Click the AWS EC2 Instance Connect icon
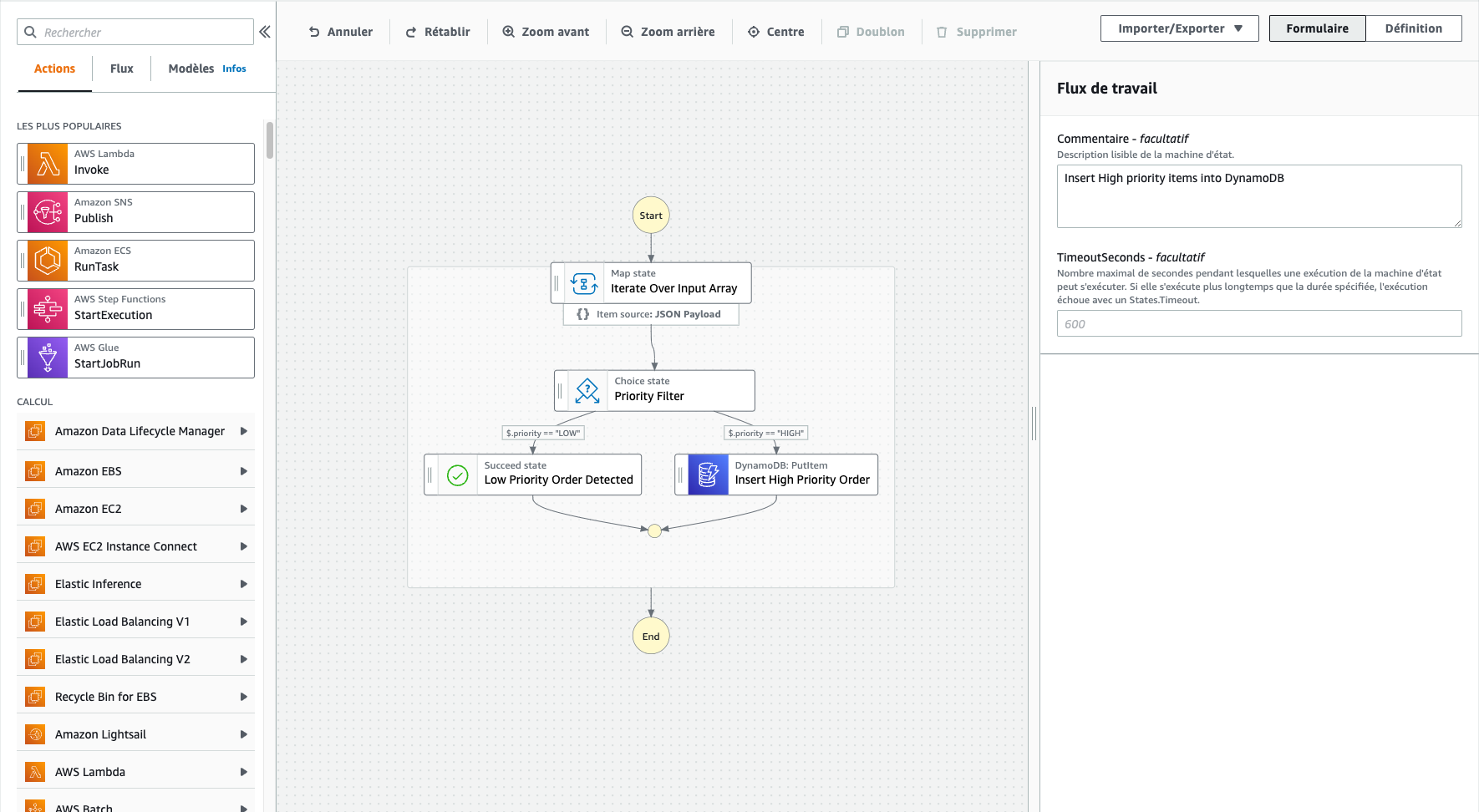The height and width of the screenshot is (812, 1479). pos(35,546)
